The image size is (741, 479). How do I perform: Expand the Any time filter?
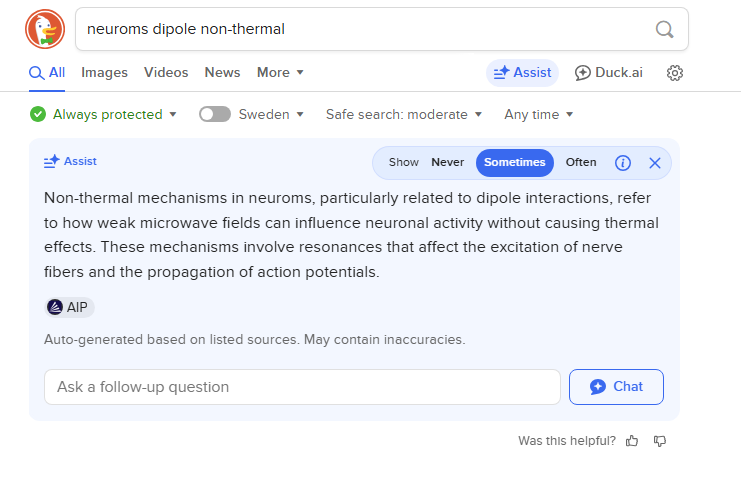pyautogui.click(x=538, y=114)
